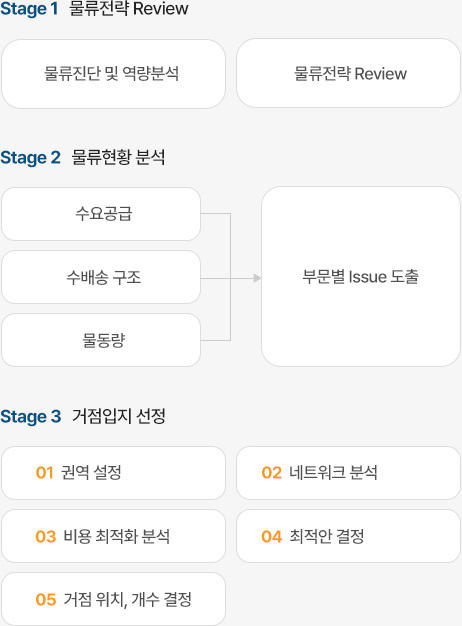Click the Stage 2 heading label
Viewport: 462px width, 626px height.
(30, 157)
